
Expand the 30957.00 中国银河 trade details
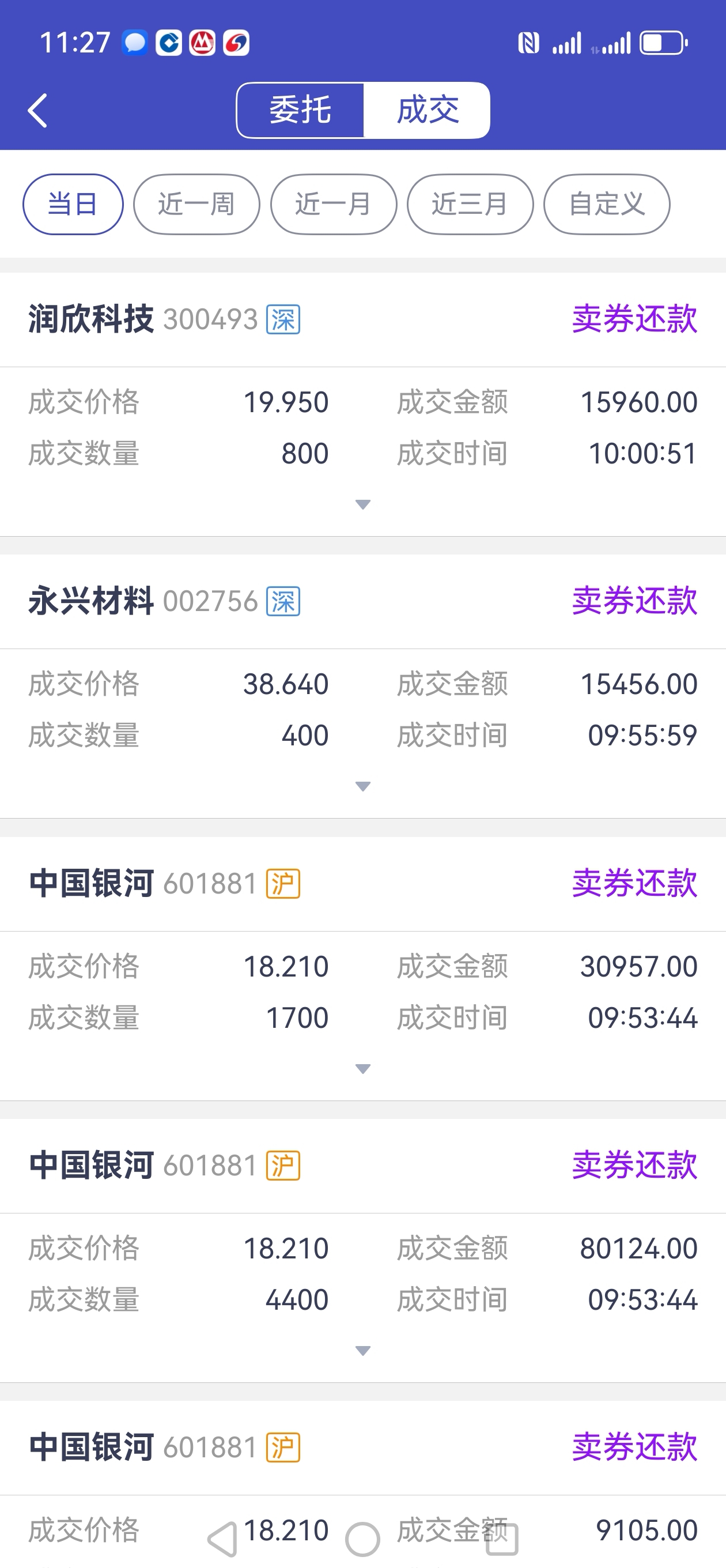[x=362, y=1069]
